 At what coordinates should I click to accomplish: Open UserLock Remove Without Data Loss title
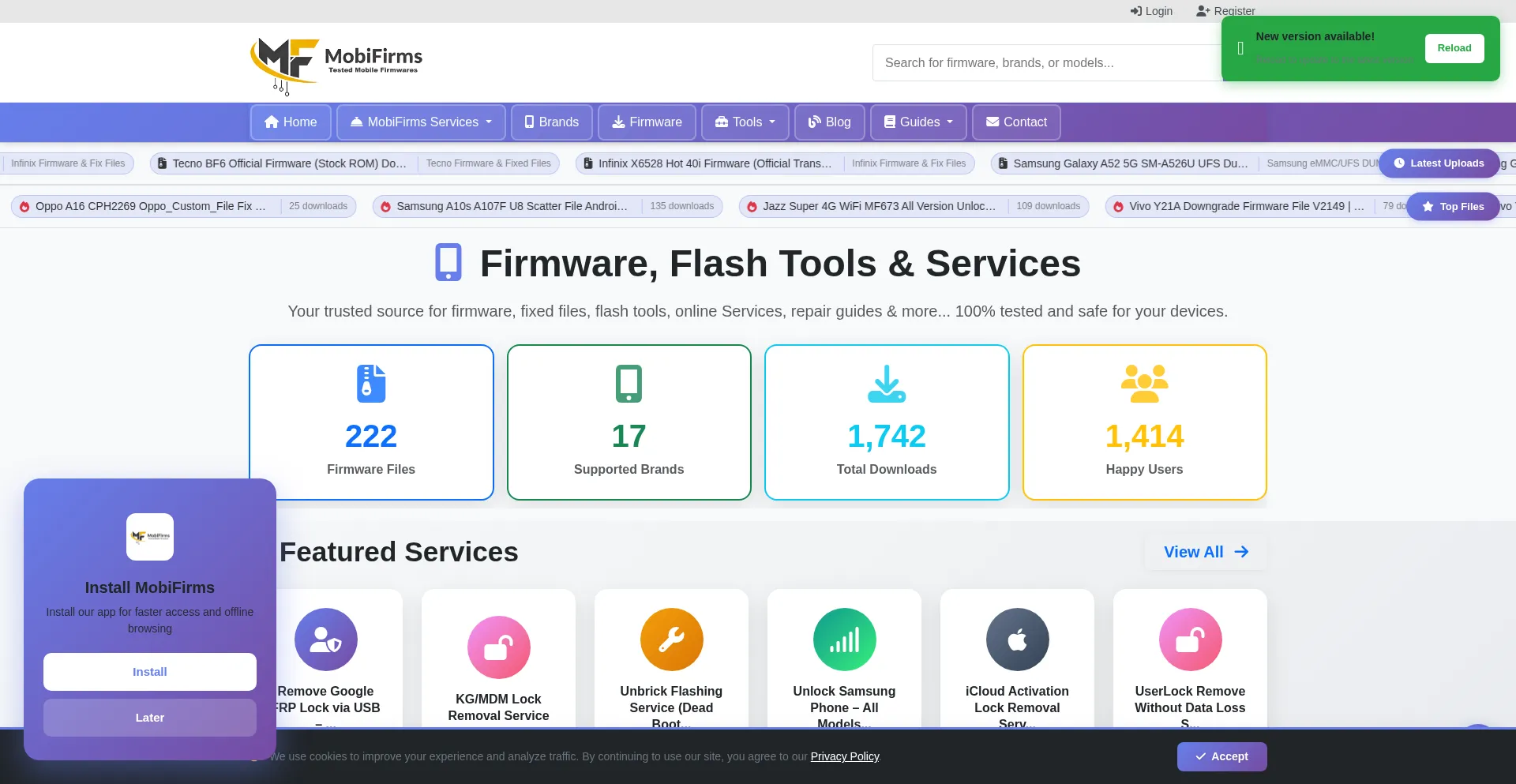[x=1190, y=706]
